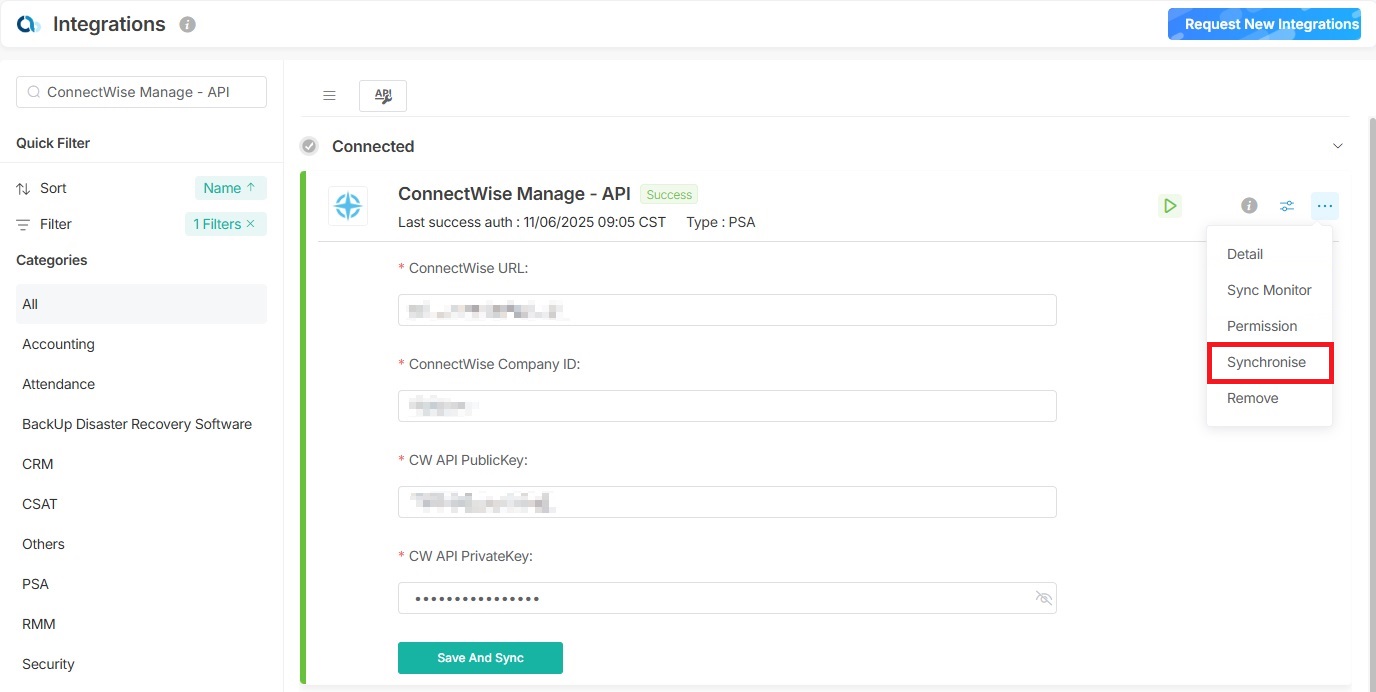Select the PSA category
This screenshot has height=692, width=1376.
pos(36,584)
